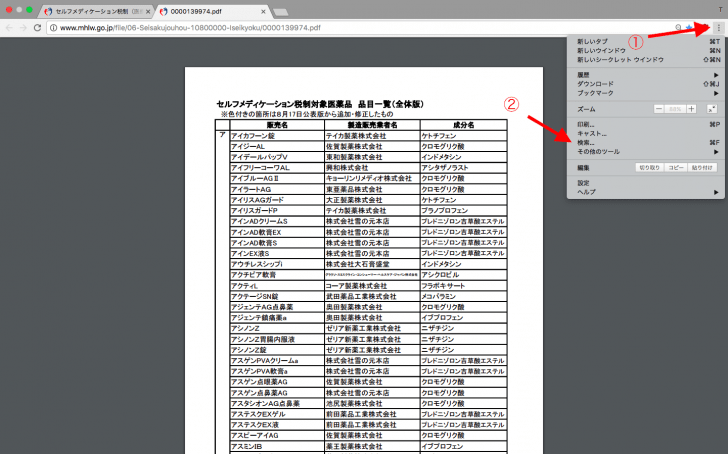This screenshot has height=454, width=728.
Task: Click the アイリスガードP cell
Action: pos(277,211)
